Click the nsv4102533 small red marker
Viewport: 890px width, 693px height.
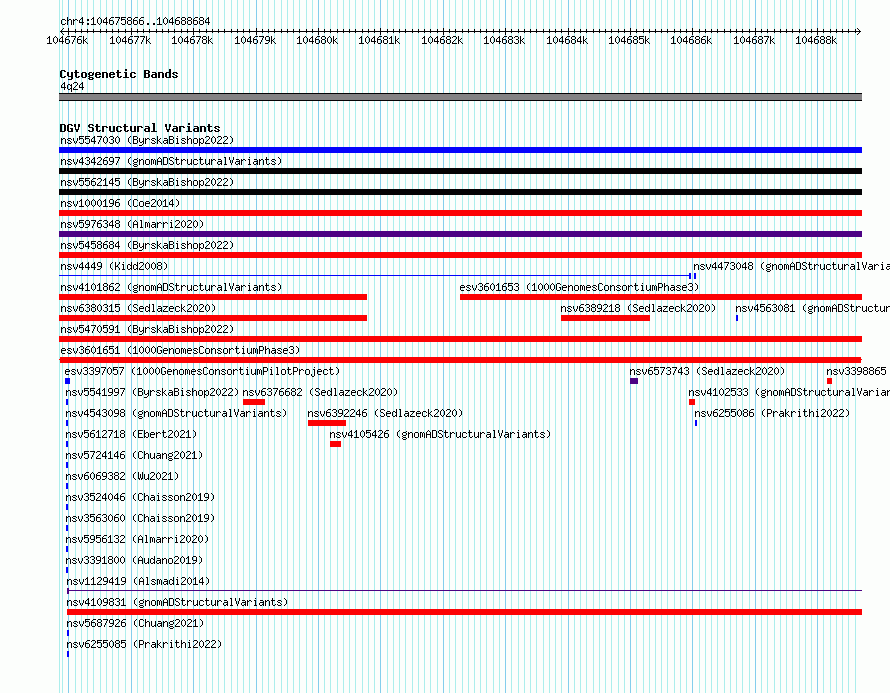(692, 402)
